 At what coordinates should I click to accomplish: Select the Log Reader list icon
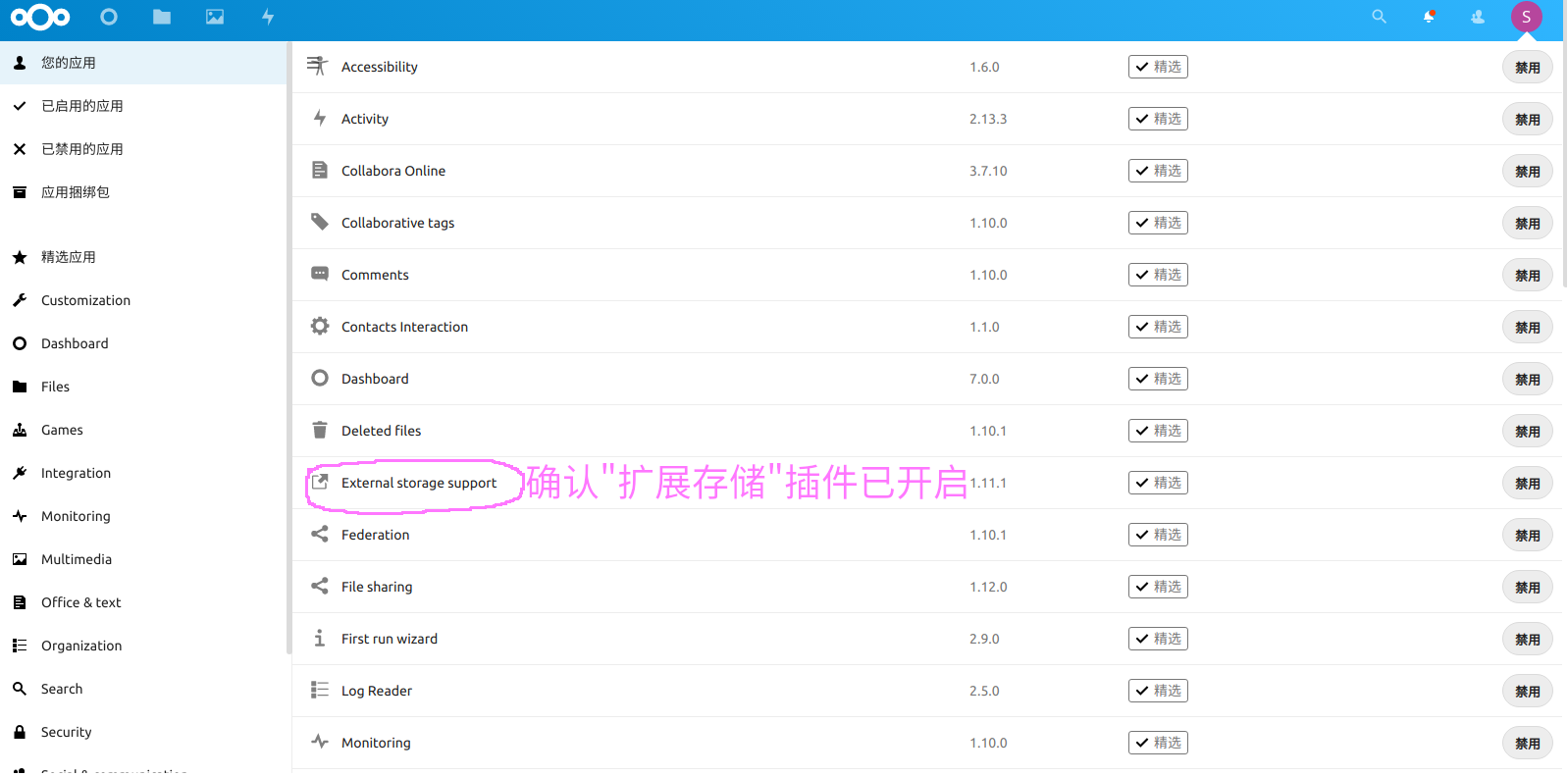coord(320,690)
